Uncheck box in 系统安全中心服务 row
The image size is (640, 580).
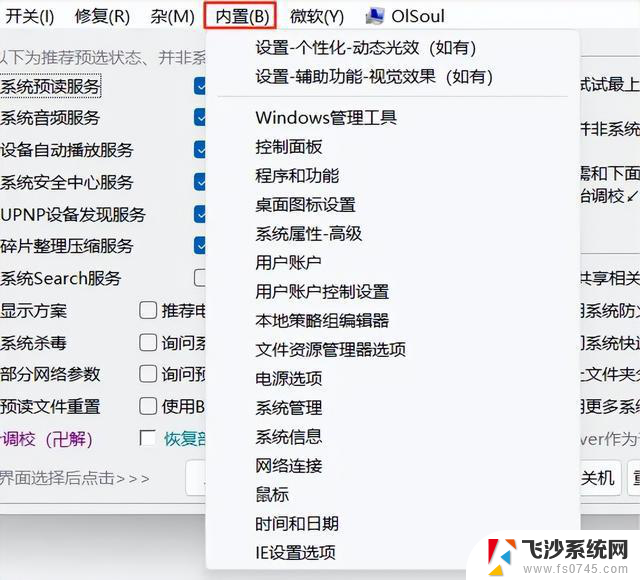pyautogui.click(x=200, y=182)
